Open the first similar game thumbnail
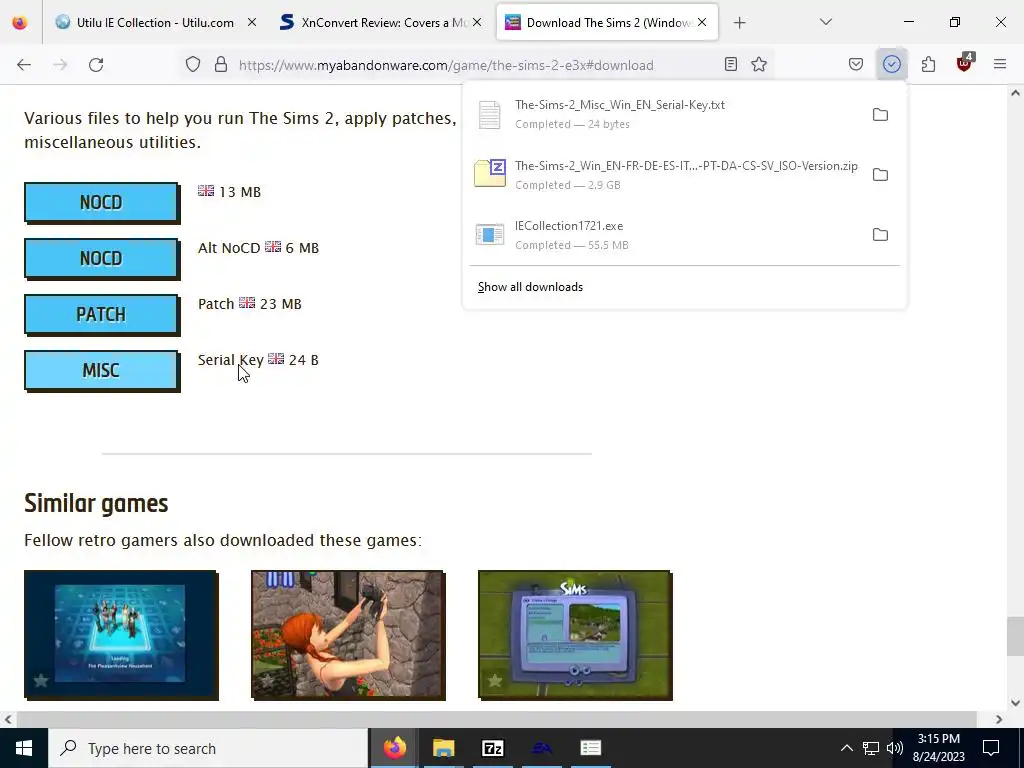This screenshot has width=1024, height=768. [x=121, y=635]
